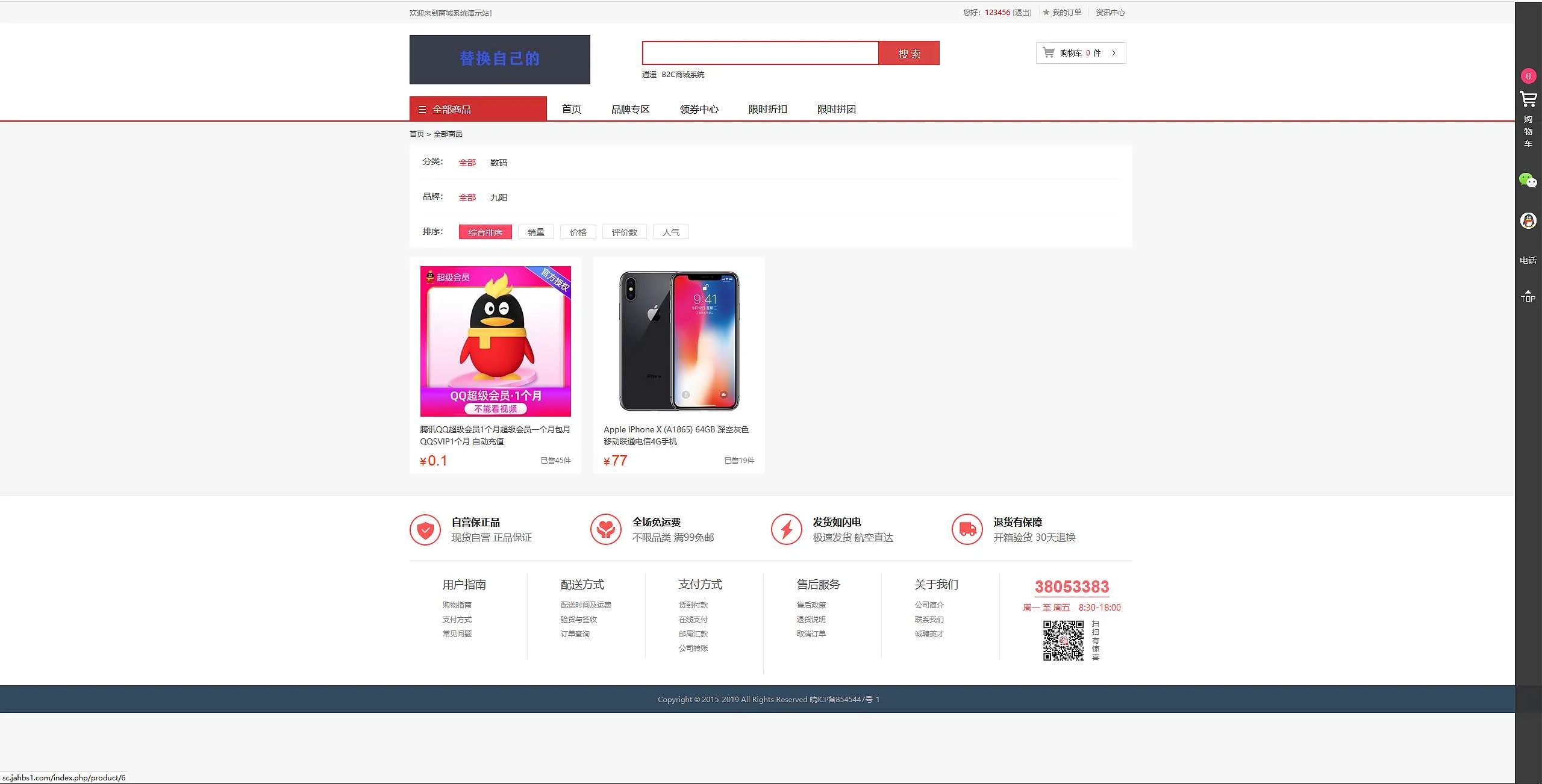Click the truck 退货有保障 icon
The height and width of the screenshot is (784, 1542).
pyautogui.click(x=967, y=530)
